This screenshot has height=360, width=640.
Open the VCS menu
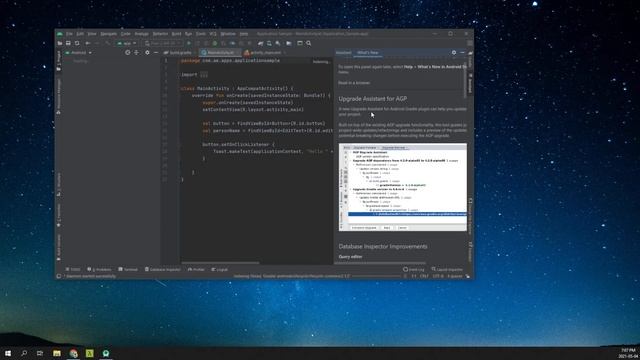pos(213,34)
